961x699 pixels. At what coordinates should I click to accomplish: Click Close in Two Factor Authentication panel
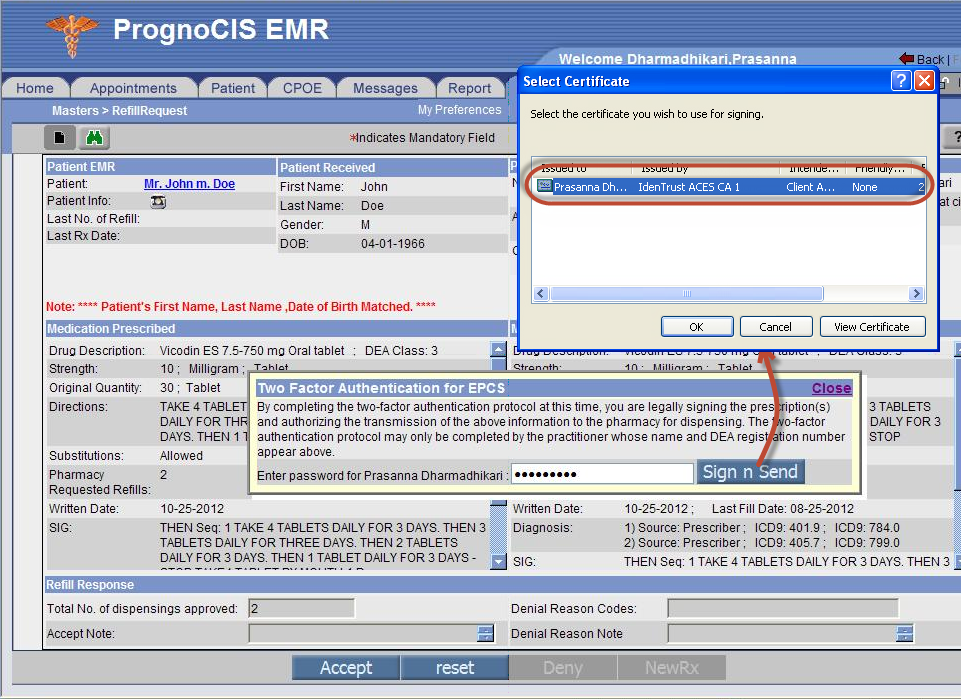coord(831,388)
